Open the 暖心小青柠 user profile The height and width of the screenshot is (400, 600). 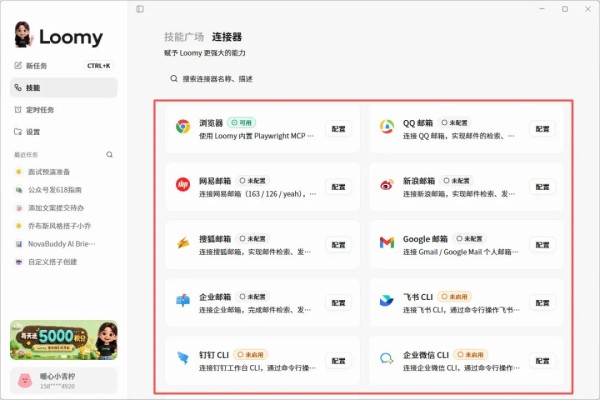pyautogui.click(x=64, y=381)
